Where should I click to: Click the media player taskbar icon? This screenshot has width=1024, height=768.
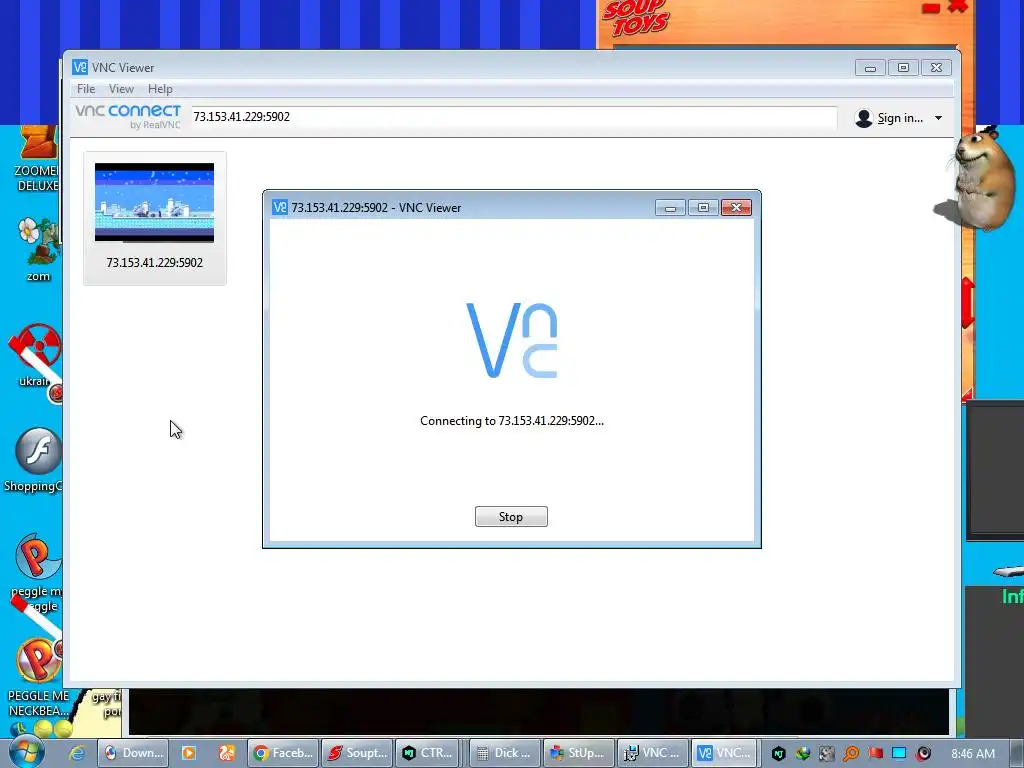click(x=189, y=753)
